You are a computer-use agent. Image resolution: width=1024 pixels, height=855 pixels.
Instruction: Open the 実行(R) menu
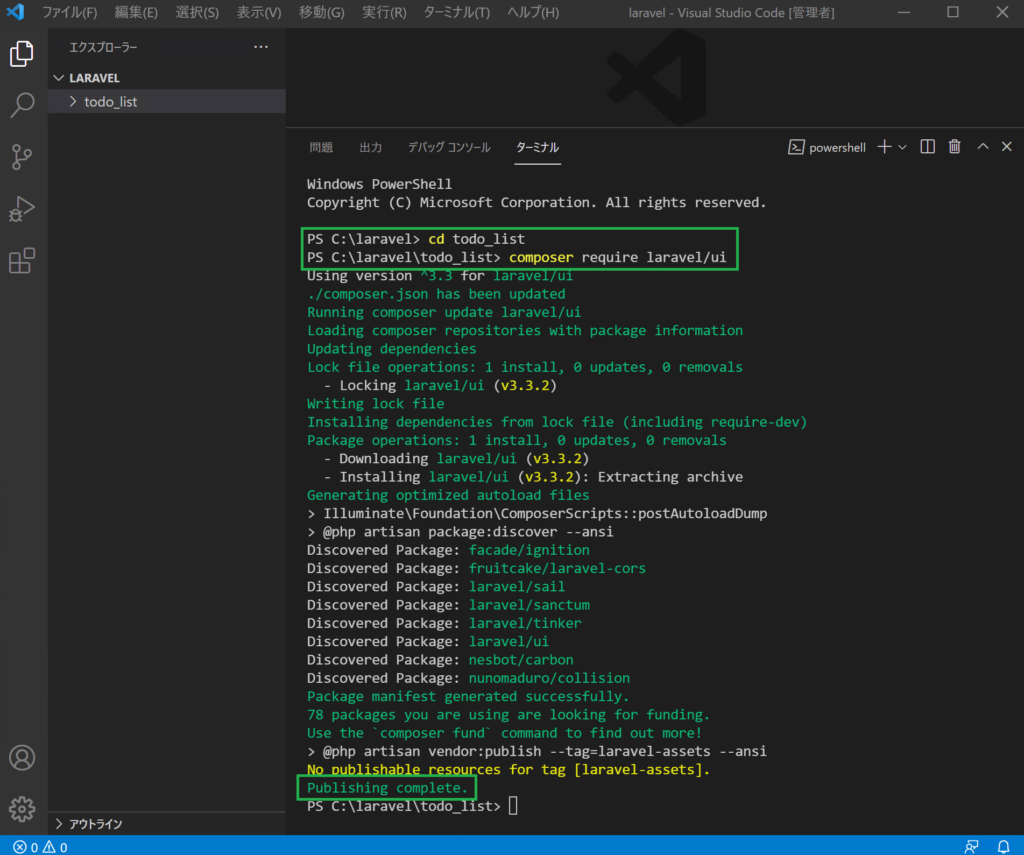(x=384, y=12)
